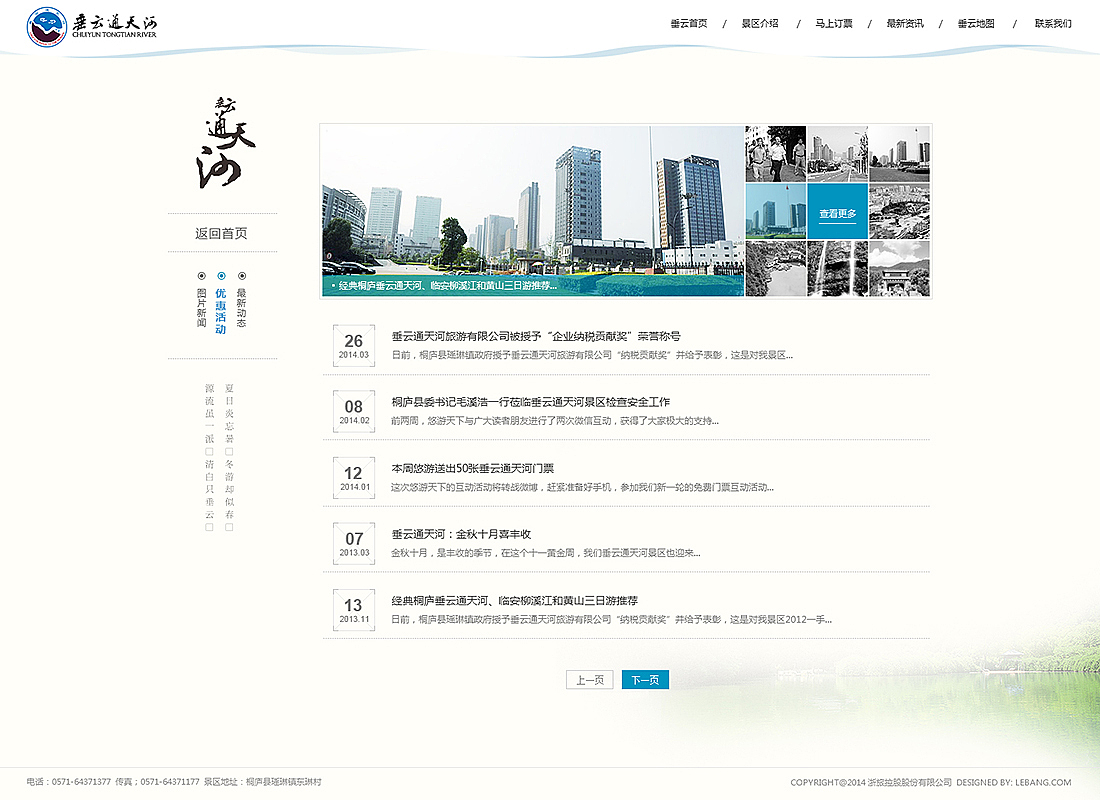Image resolution: width=1100 pixels, height=800 pixels.
Task: Click the date box 08 2014.02
Action: [x=354, y=411]
